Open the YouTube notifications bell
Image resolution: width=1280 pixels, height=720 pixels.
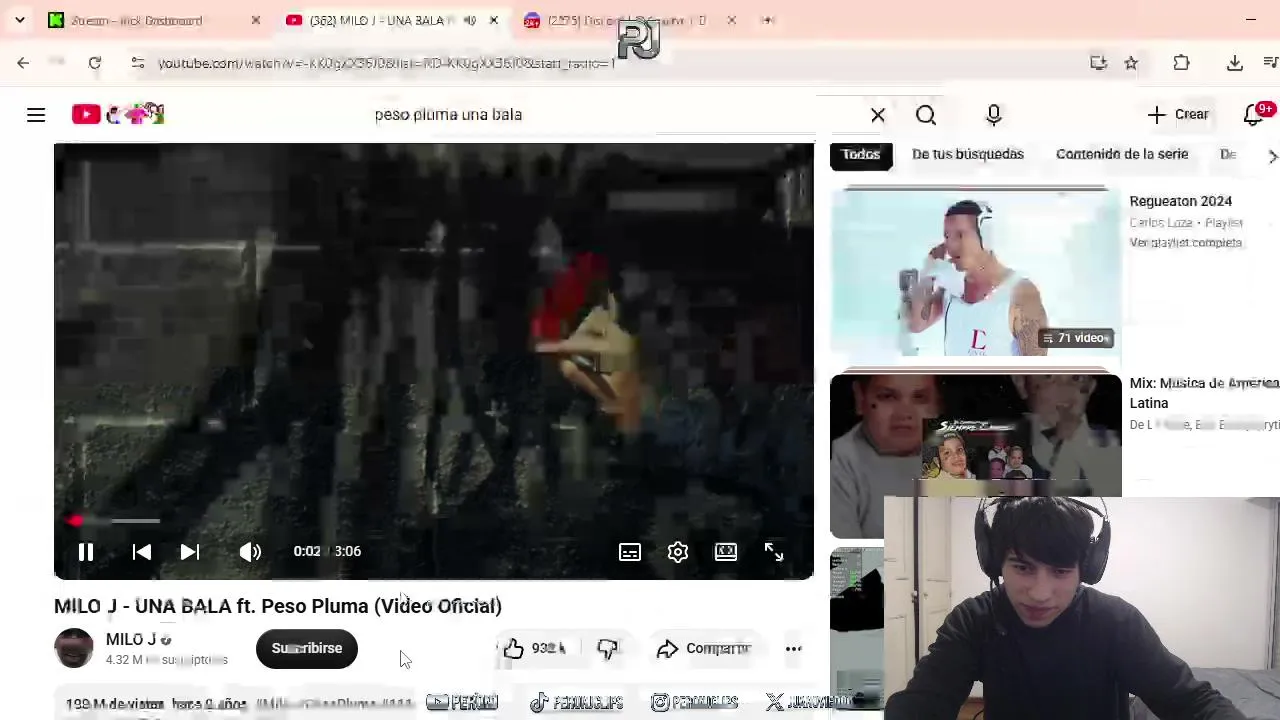tap(1254, 115)
